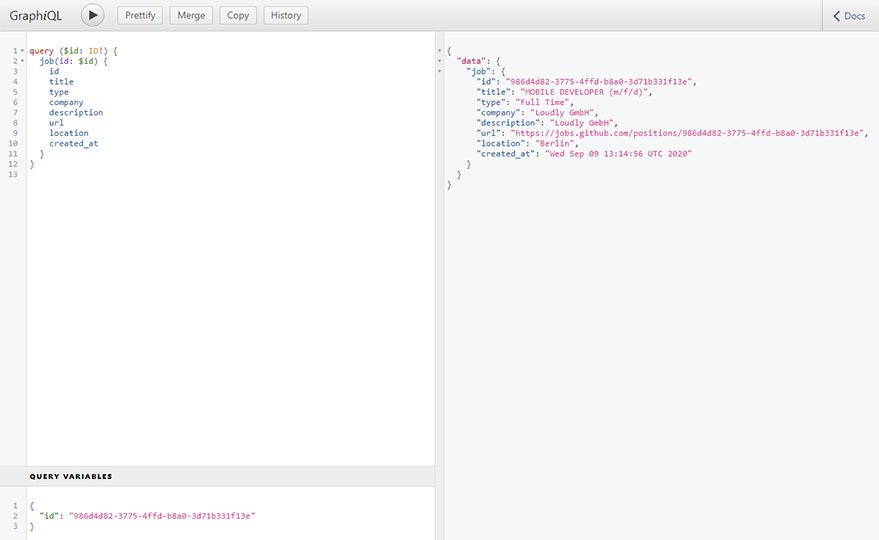Click the id value in query variables
The height and width of the screenshot is (540, 879).
[x=162, y=516]
